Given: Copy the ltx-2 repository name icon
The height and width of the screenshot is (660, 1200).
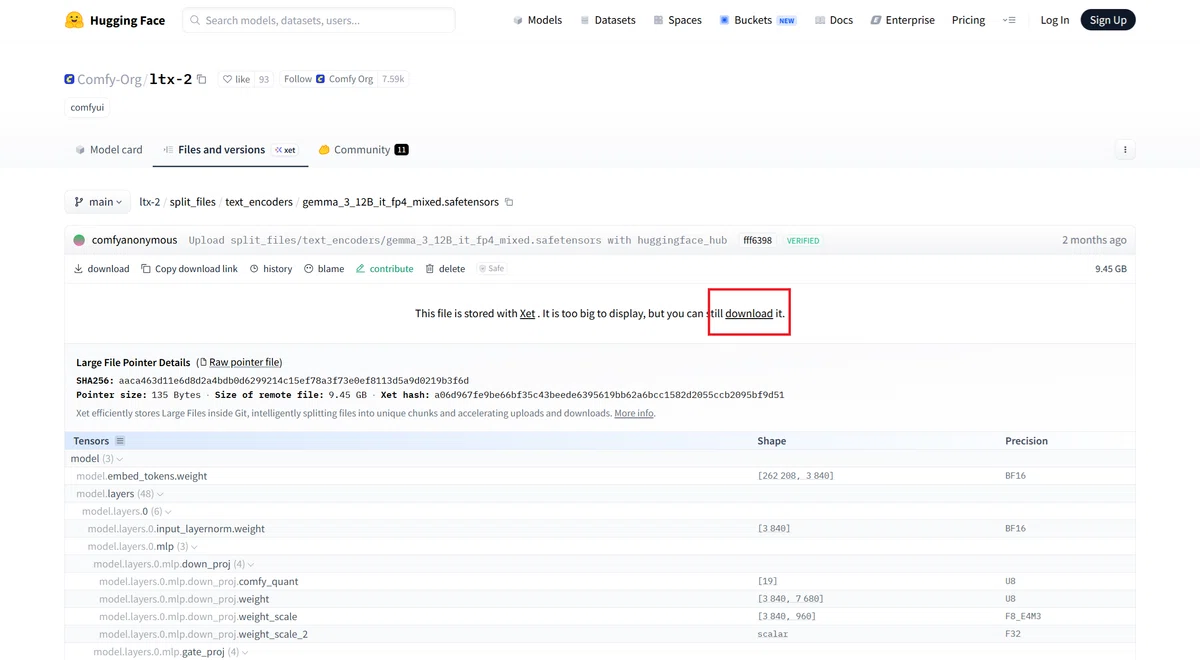Looking at the screenshot, I should tap(202, 79).
